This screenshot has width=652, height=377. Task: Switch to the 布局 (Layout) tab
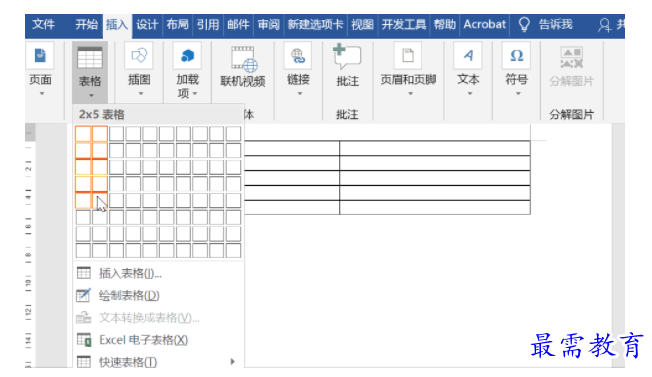178,25
